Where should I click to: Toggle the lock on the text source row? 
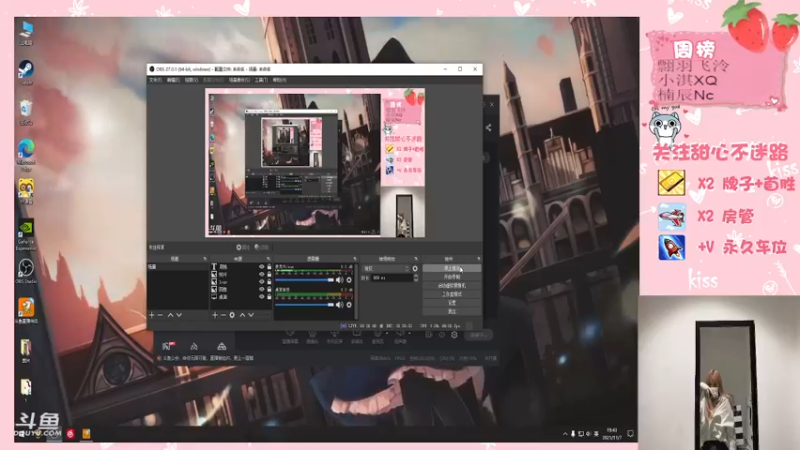pos(269,267)
